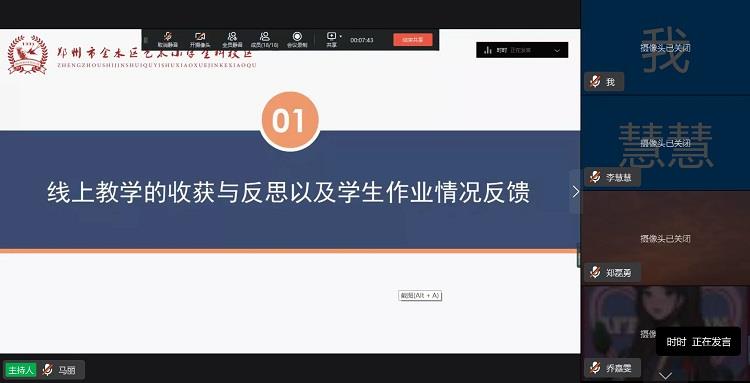The height and width of the screenshot is (383, 750).
Task: Select the 郑磊勇 participant video tile
Action: [x=665, y=238]
